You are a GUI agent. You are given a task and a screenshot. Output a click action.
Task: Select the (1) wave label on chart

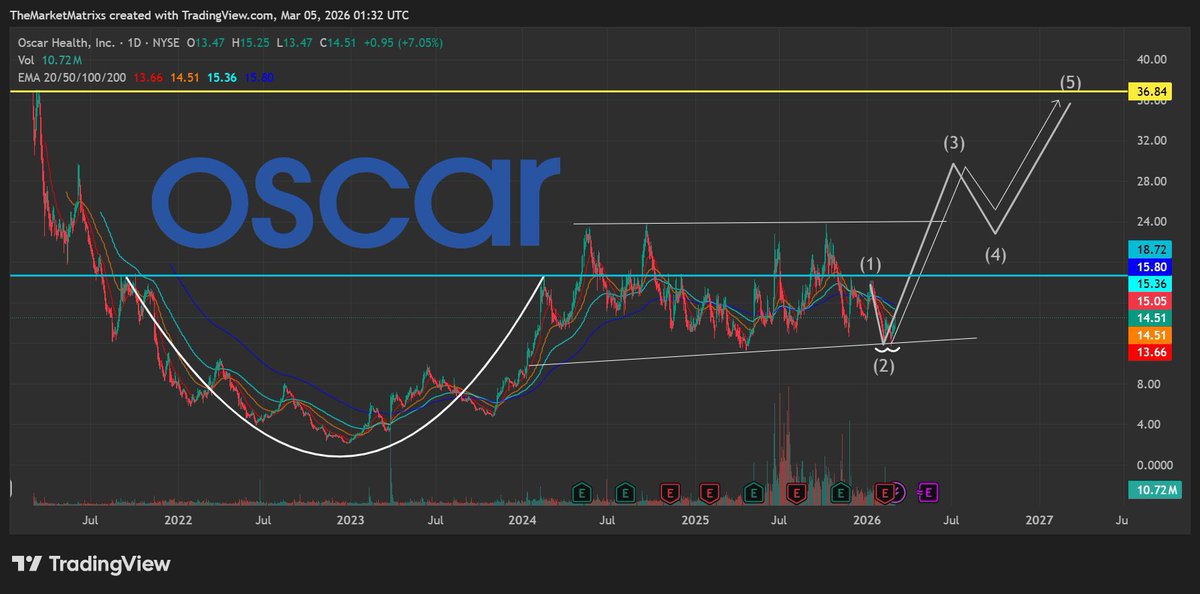871,265
